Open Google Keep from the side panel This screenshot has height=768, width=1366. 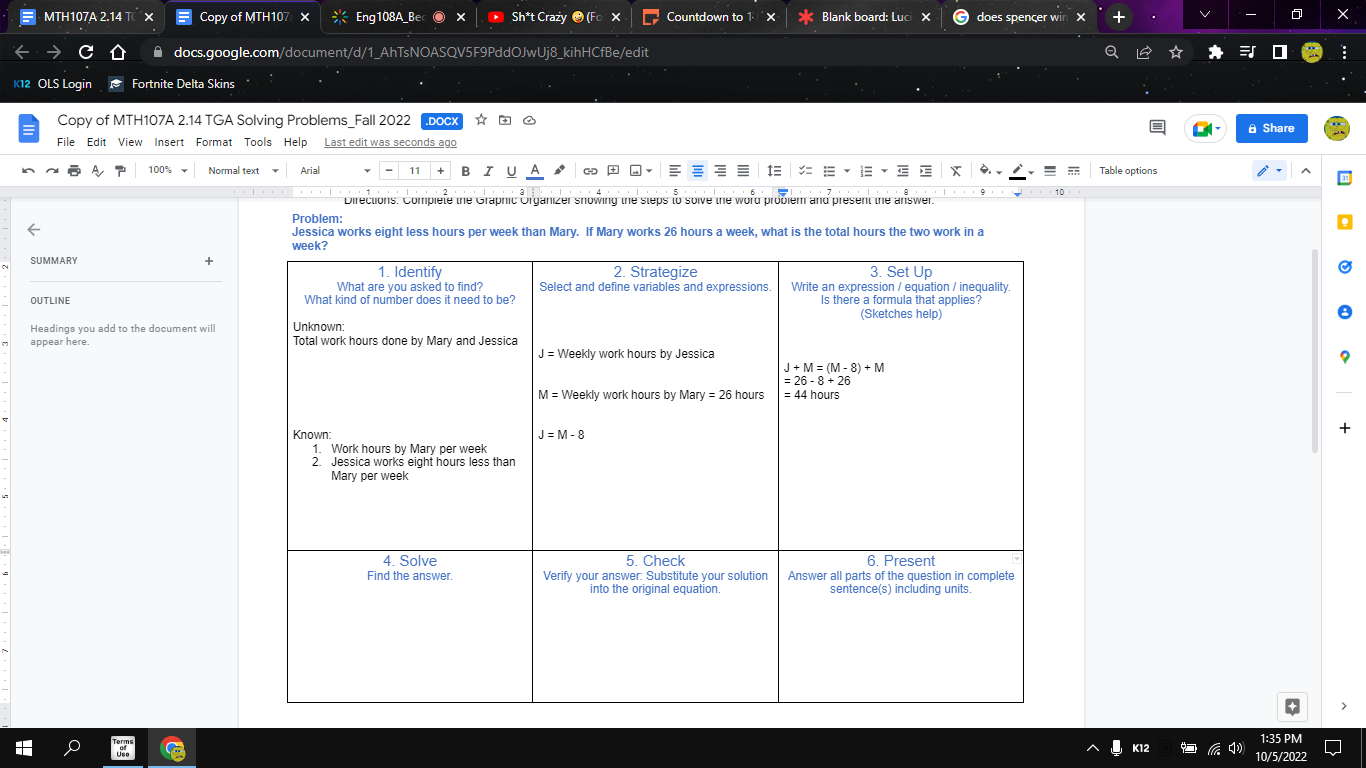(x=1344, y=221)
